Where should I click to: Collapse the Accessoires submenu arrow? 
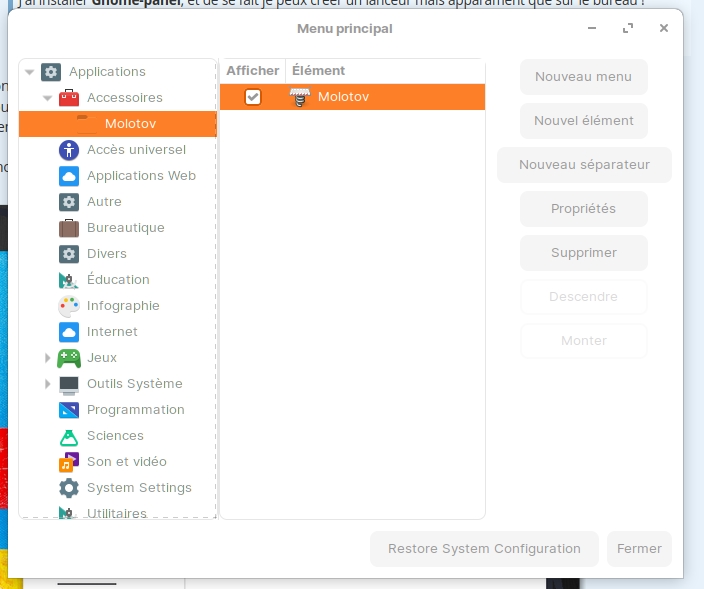pyautogui.click(x=48, y=98)
